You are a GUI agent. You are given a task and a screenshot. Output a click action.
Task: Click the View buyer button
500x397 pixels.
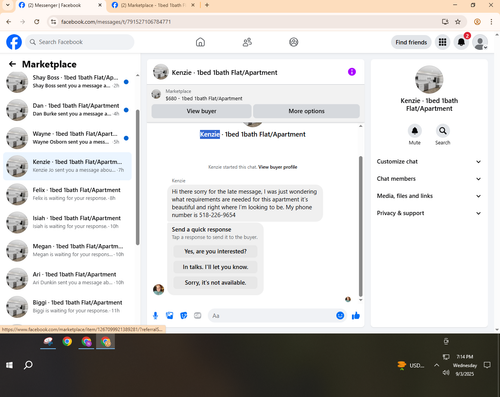pos(201,111)
